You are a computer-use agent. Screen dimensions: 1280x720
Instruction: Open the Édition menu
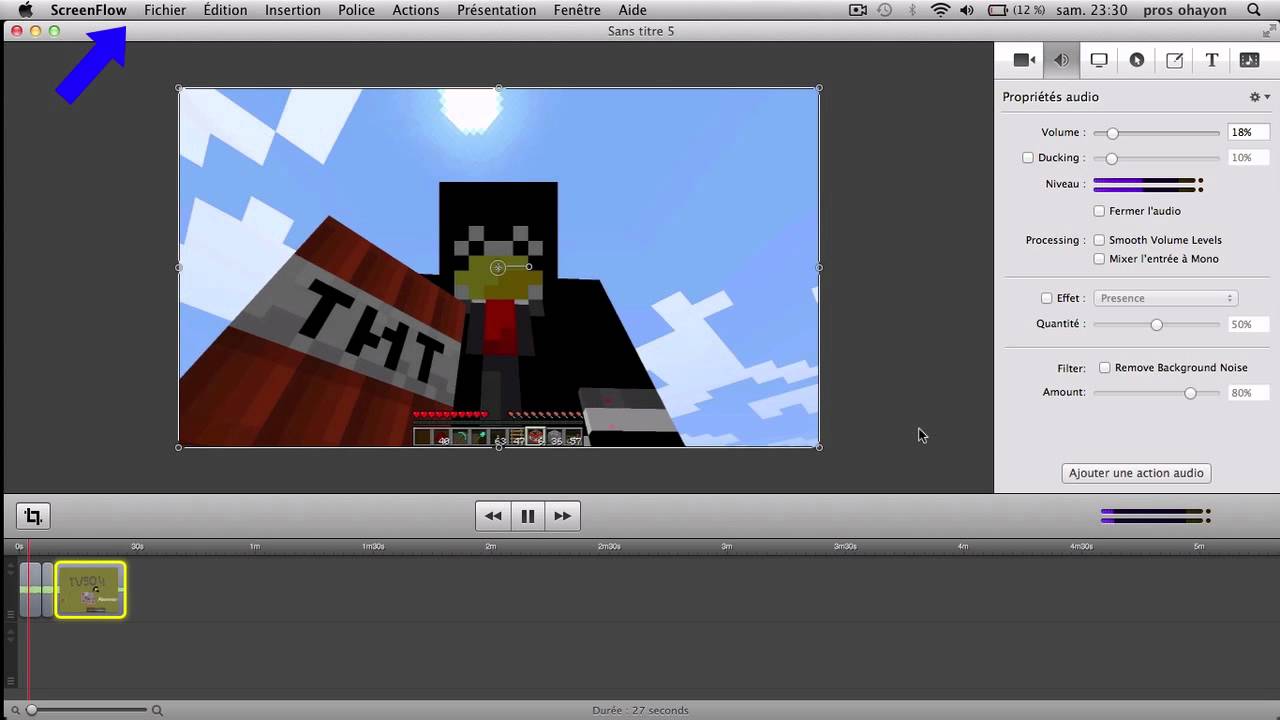coord(225,10)
